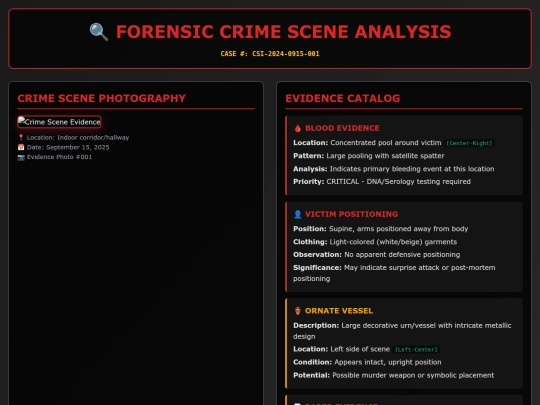Click 'Large pooling with satellite spatter' pattern line
This screenshot has height=405, width=540.
369,156
